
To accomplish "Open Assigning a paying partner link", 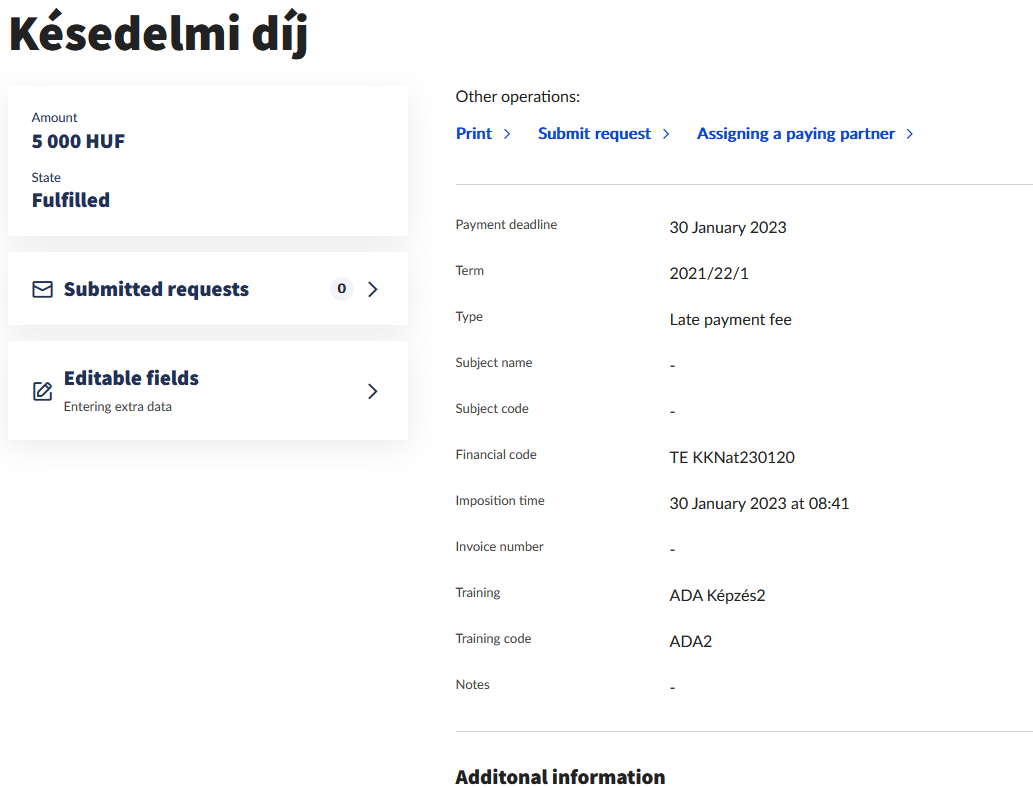I will coord(795,134).
